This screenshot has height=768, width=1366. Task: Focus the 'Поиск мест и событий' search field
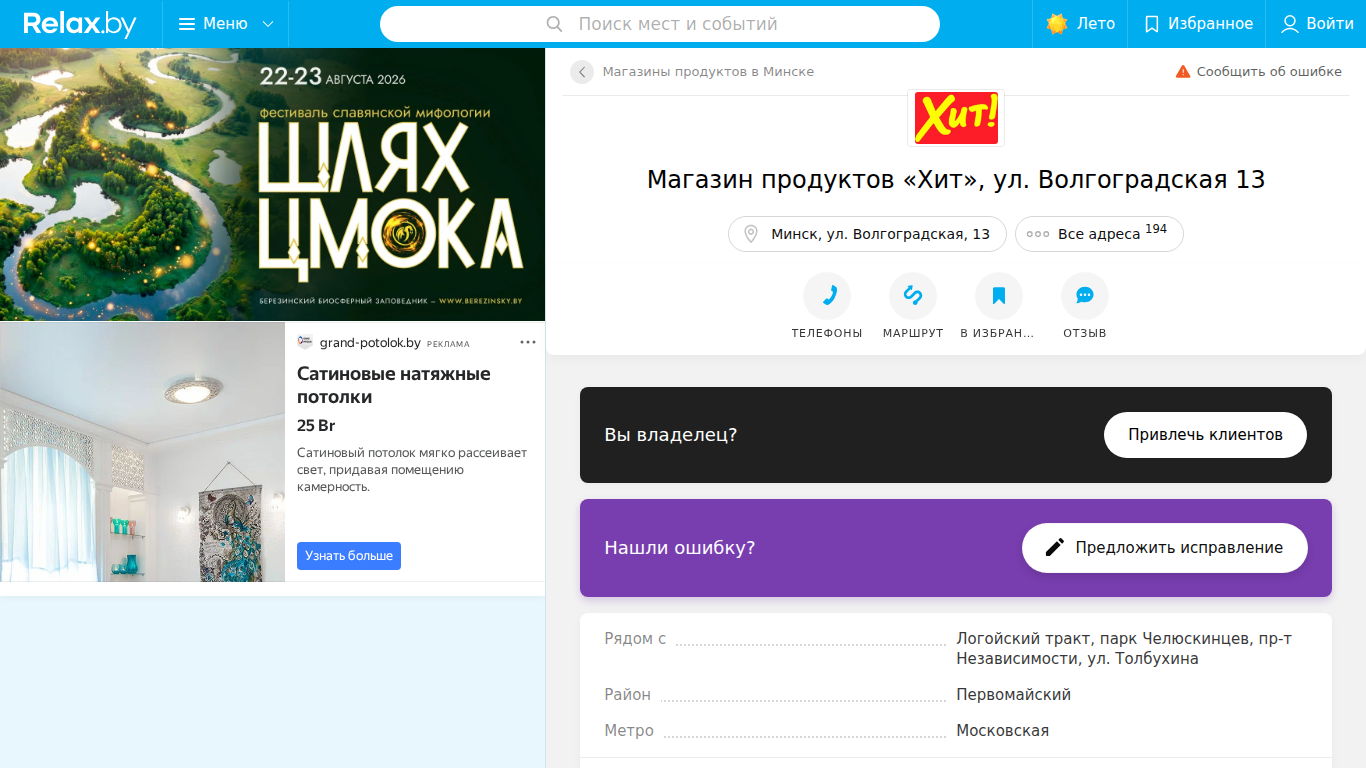coord(660,24)
